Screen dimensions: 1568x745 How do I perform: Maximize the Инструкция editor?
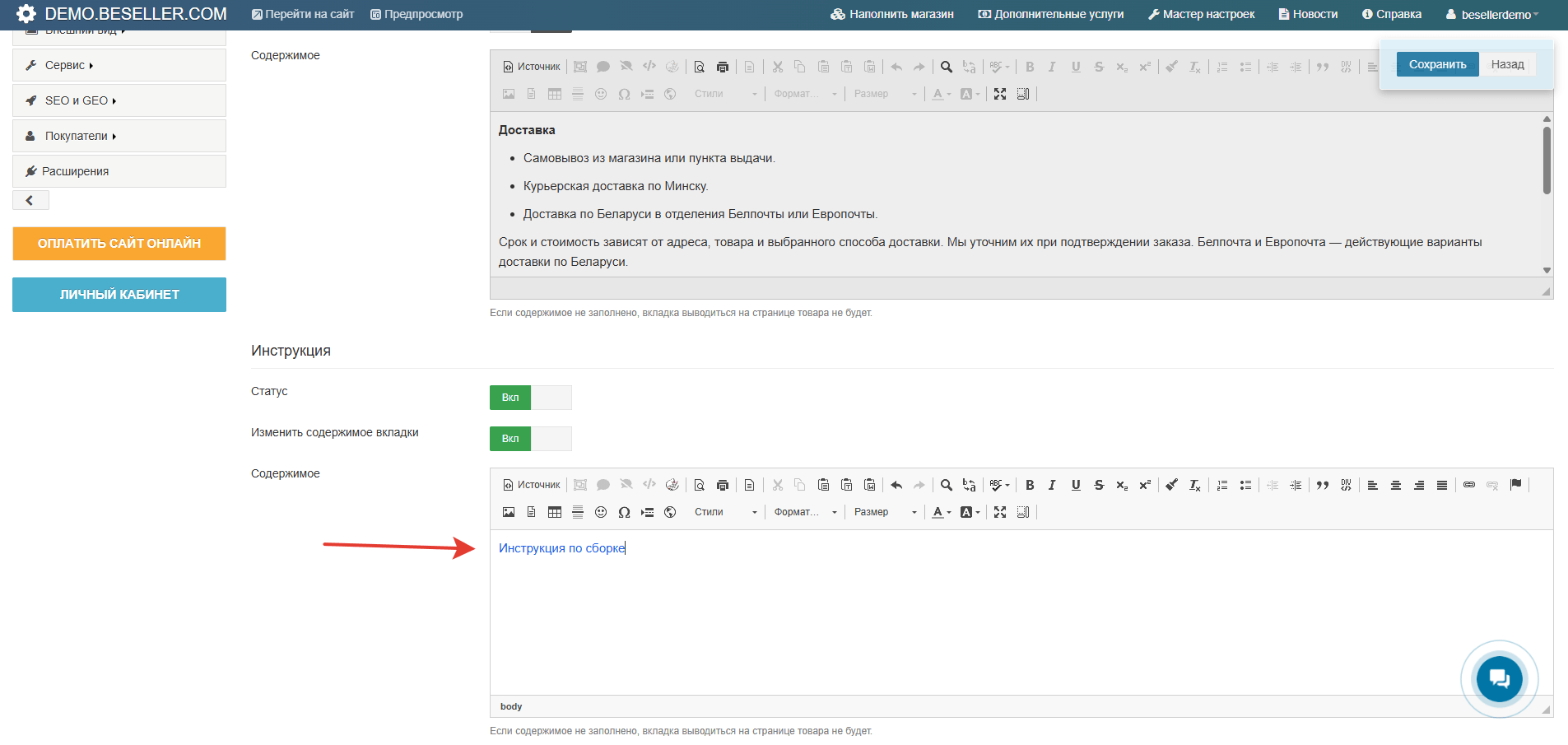click(1000, 512)
